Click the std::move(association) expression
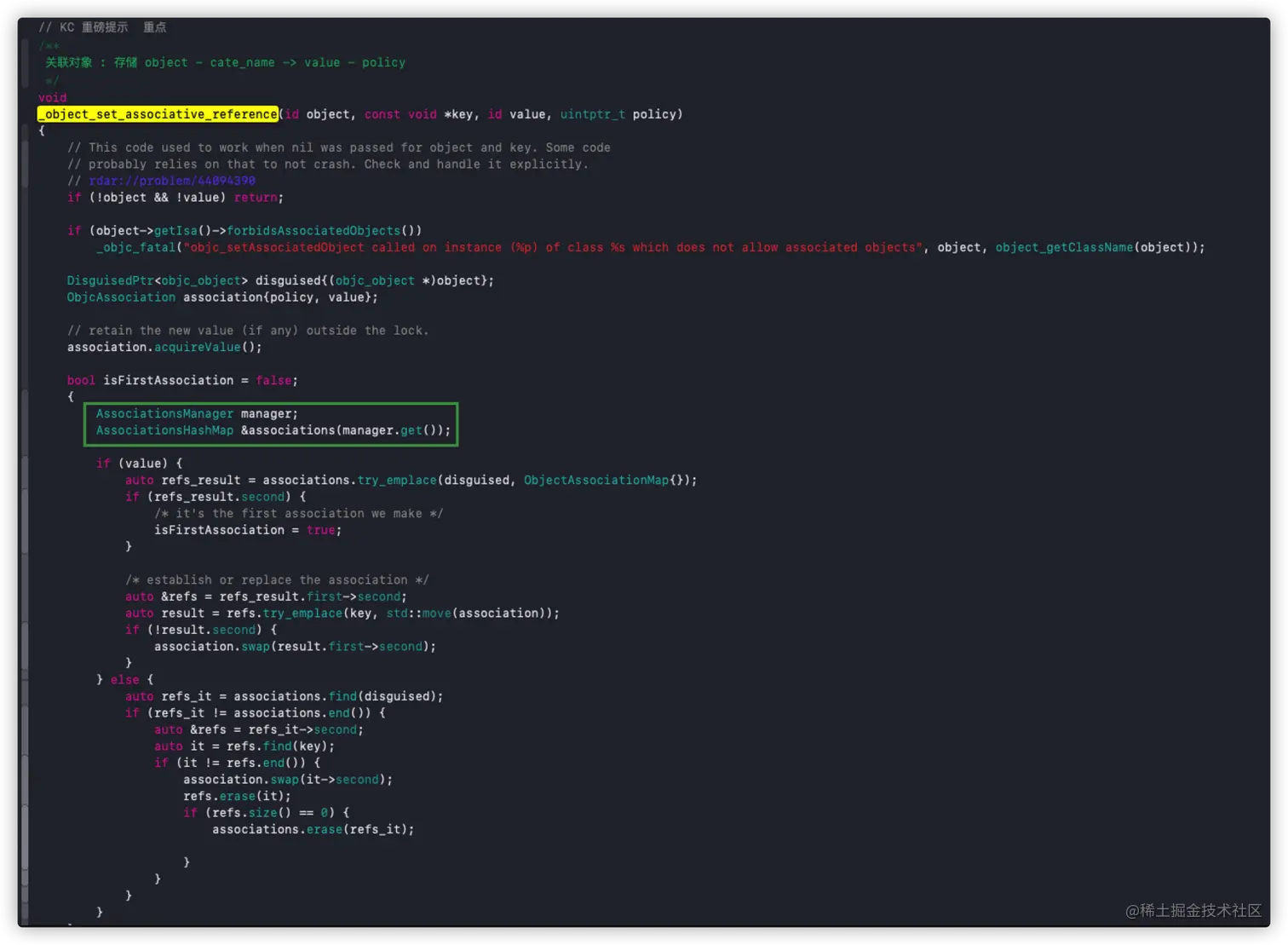Screen dimensions: 1288x945 point(469,614)
